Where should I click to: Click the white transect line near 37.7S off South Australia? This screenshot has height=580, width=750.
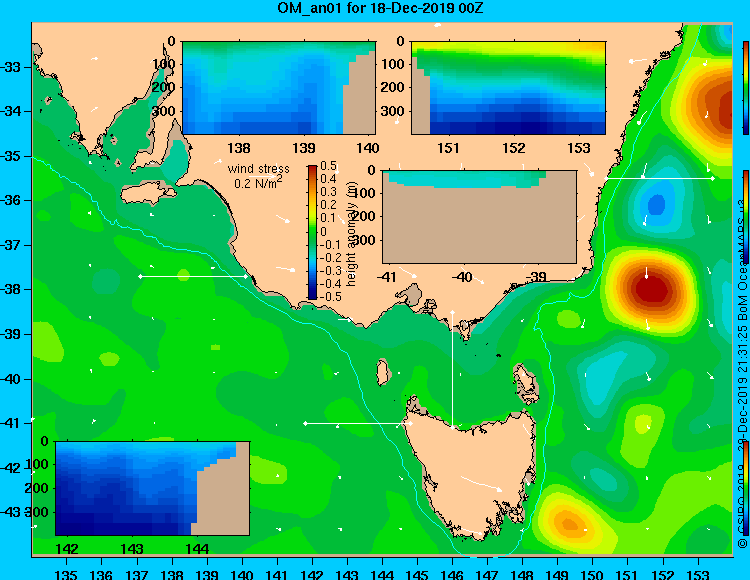click(193, 276)
